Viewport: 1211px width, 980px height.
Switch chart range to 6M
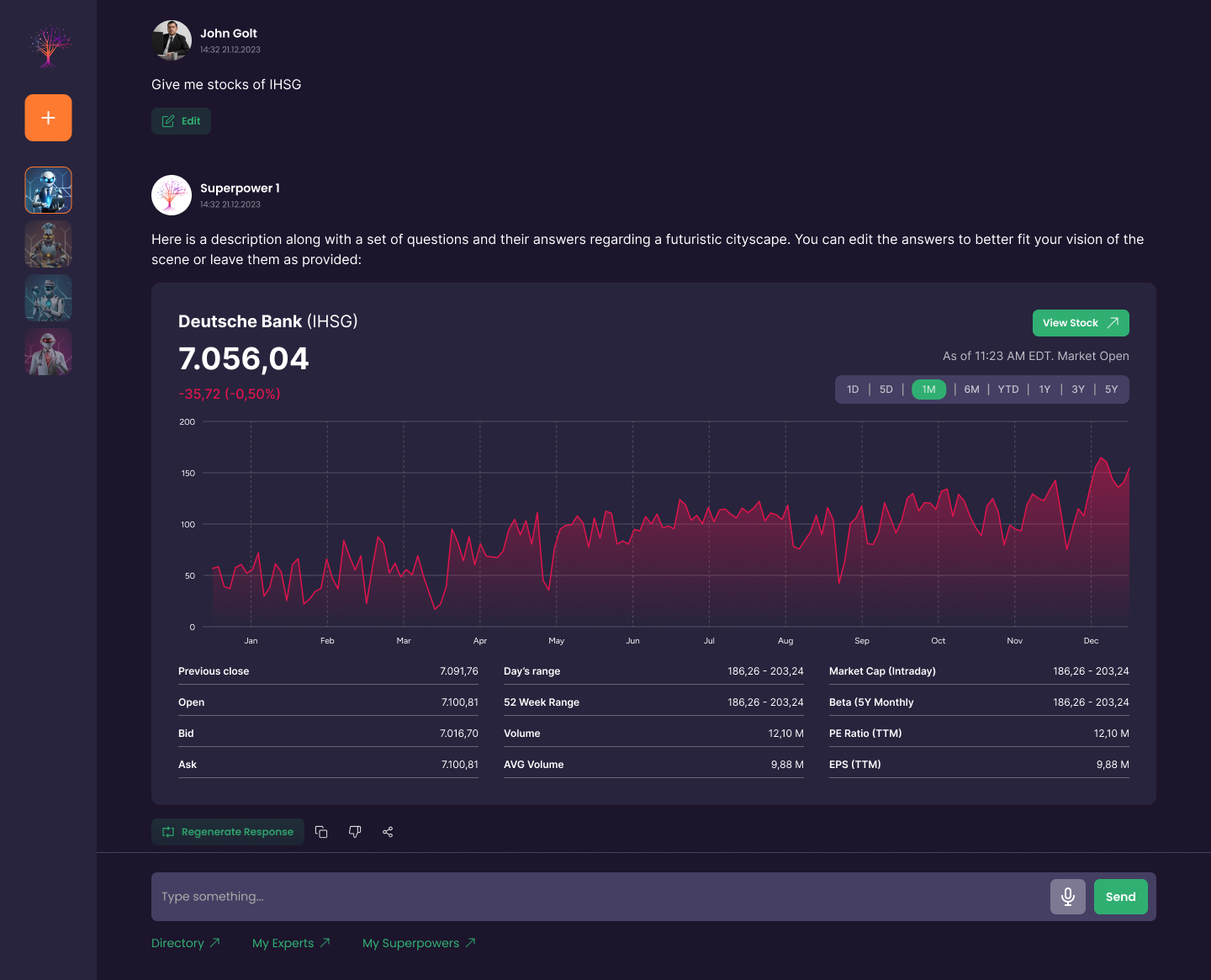pyautogui.click(x=971, y=389)
